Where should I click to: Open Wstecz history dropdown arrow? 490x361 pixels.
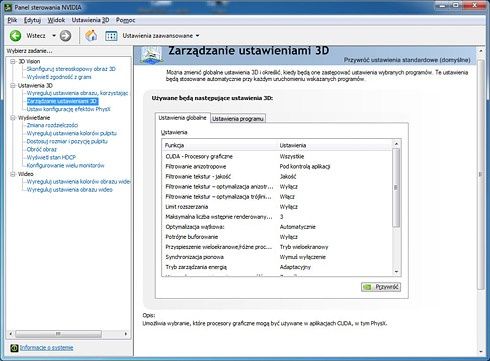tap(54, 36)
